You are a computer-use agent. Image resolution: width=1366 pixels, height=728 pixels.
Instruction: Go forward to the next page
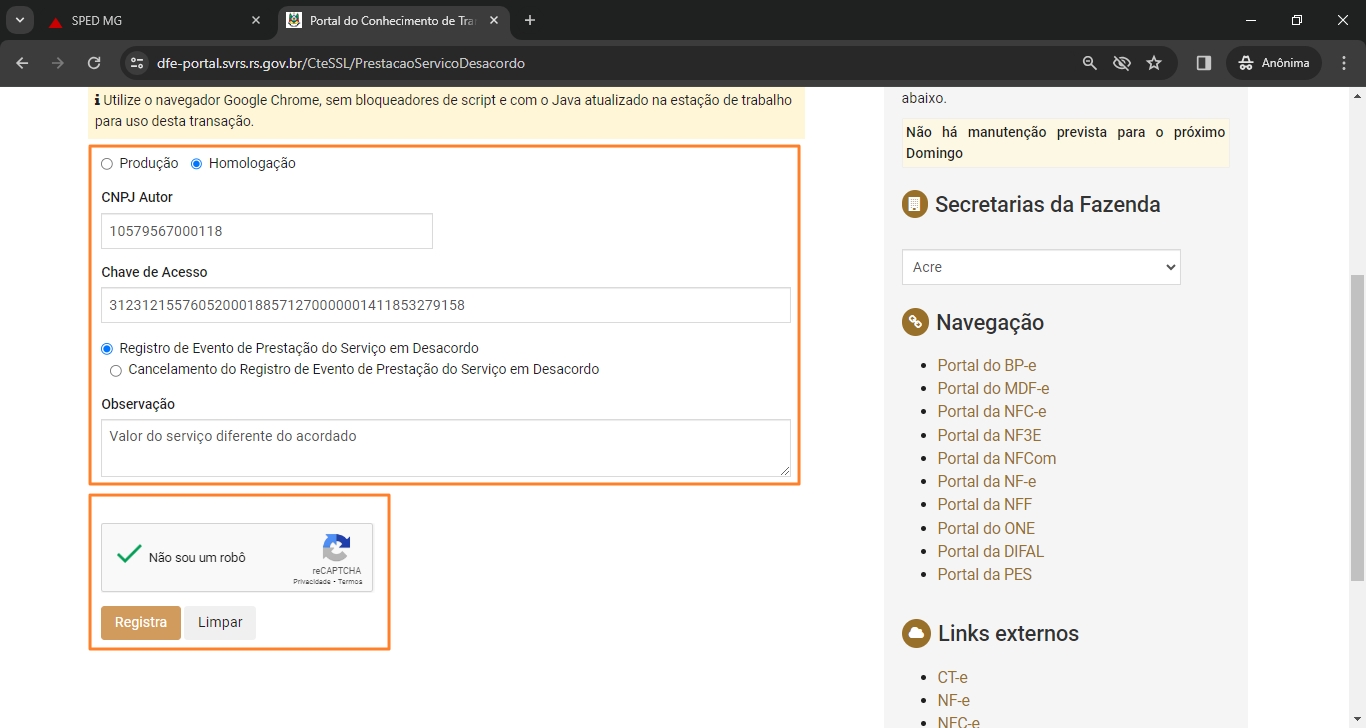click(x=58, y=63)
